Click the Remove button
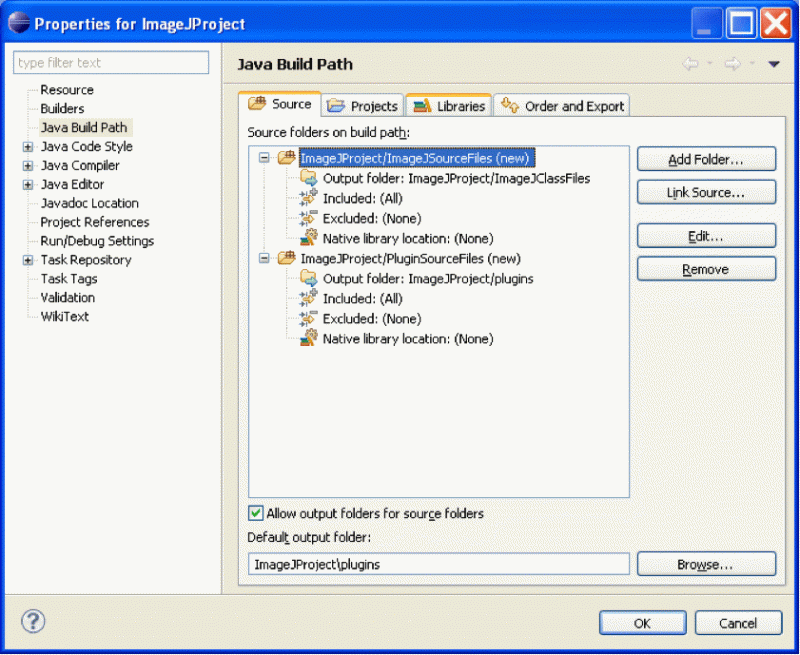The width and height of the screenshot is (800, 655). point(706,269)
